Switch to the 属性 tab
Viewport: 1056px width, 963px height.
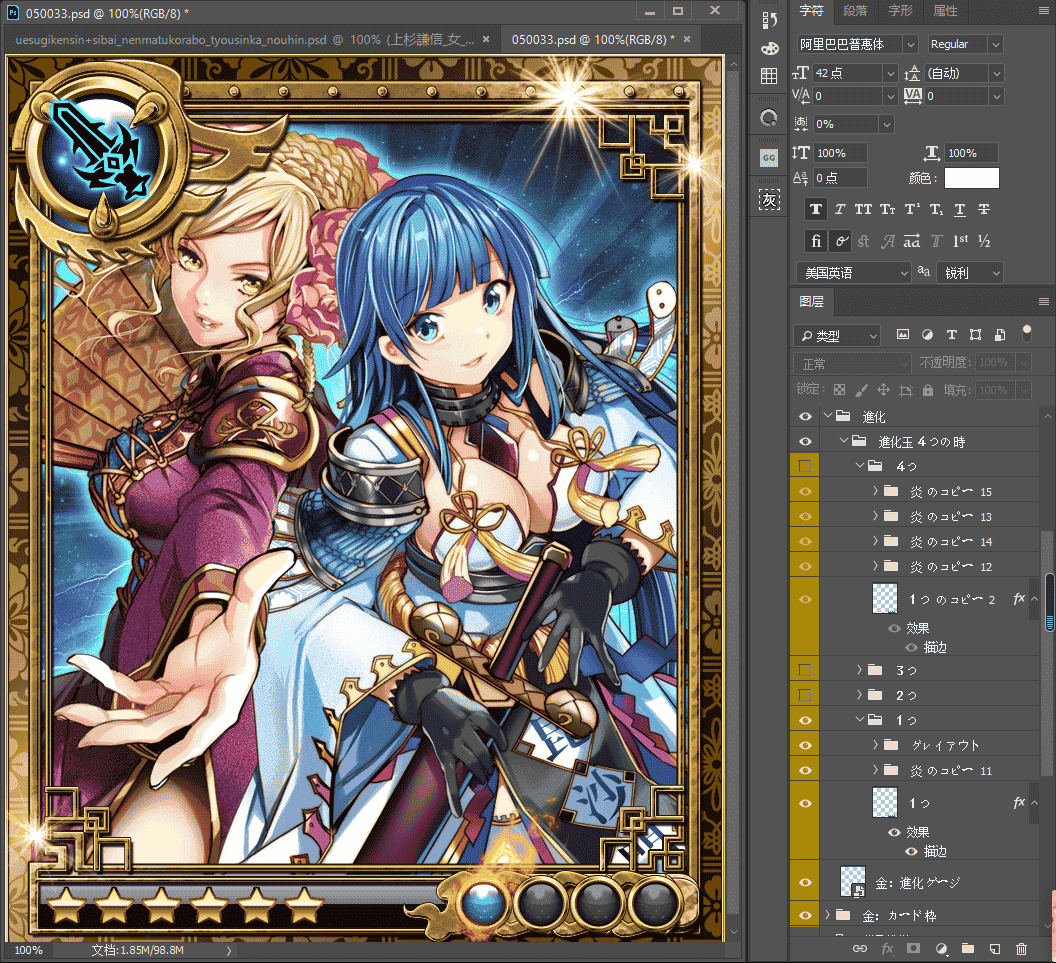pyautogui.click(x=945, y=11)
